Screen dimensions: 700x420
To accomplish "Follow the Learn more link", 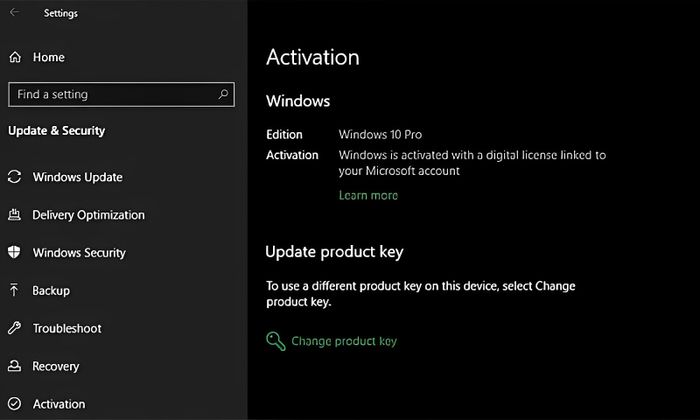I will [x=368, y=195].
